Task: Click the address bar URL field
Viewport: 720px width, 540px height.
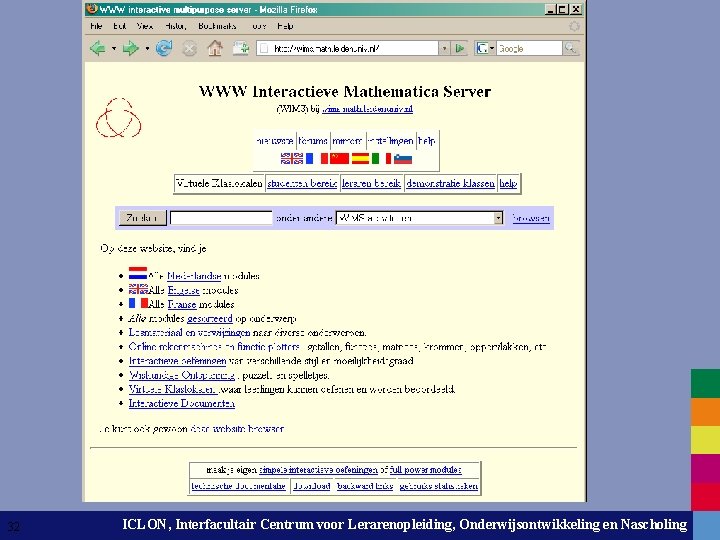Action: point(348,48)
